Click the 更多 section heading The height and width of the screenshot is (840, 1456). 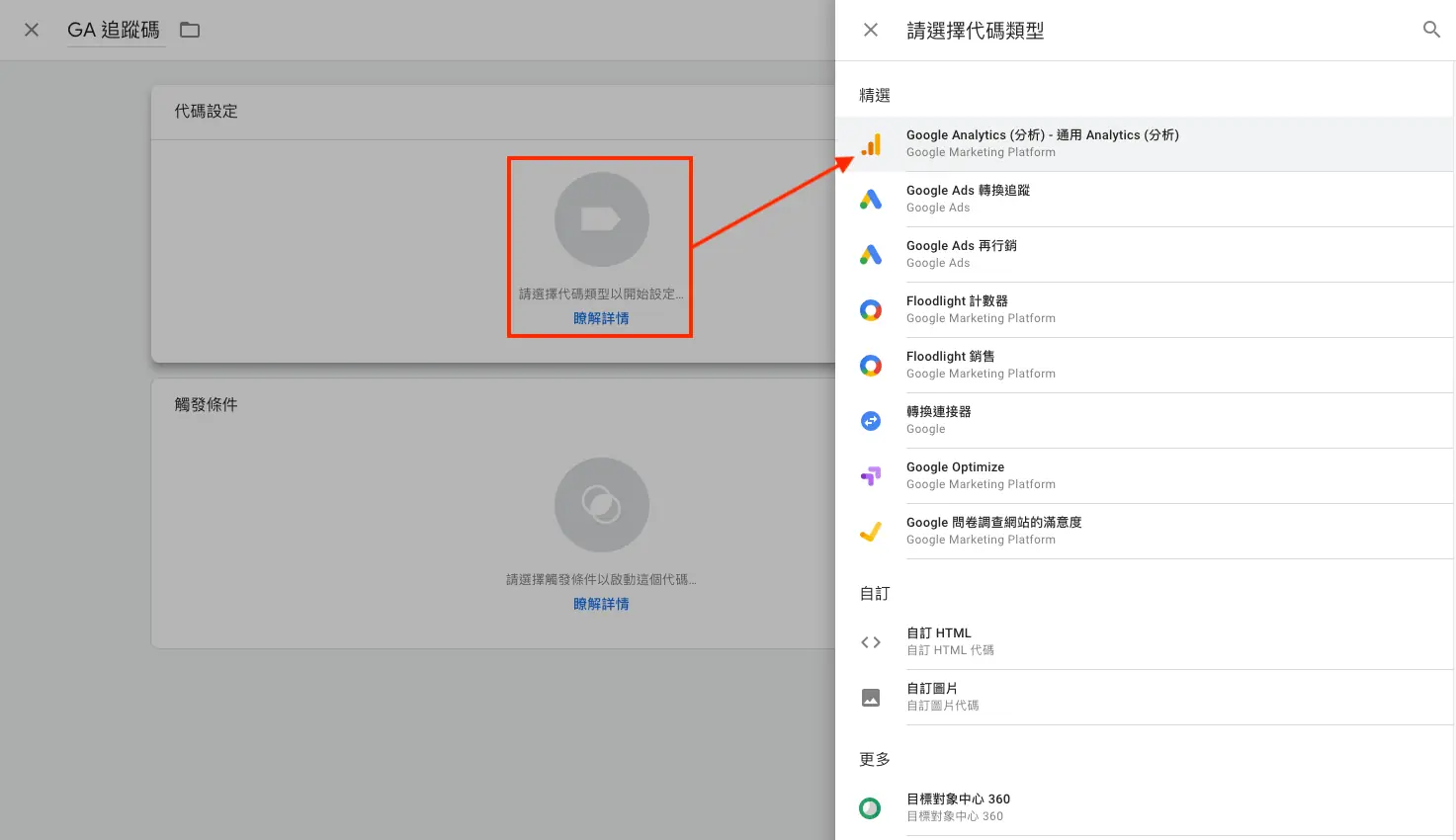(x=875, y=760)
